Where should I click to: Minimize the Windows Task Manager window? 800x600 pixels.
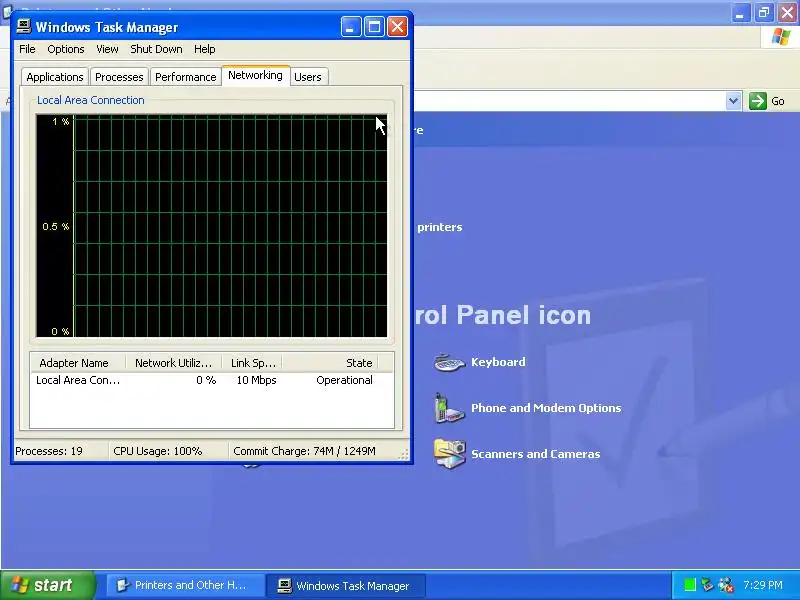[351, 27]
